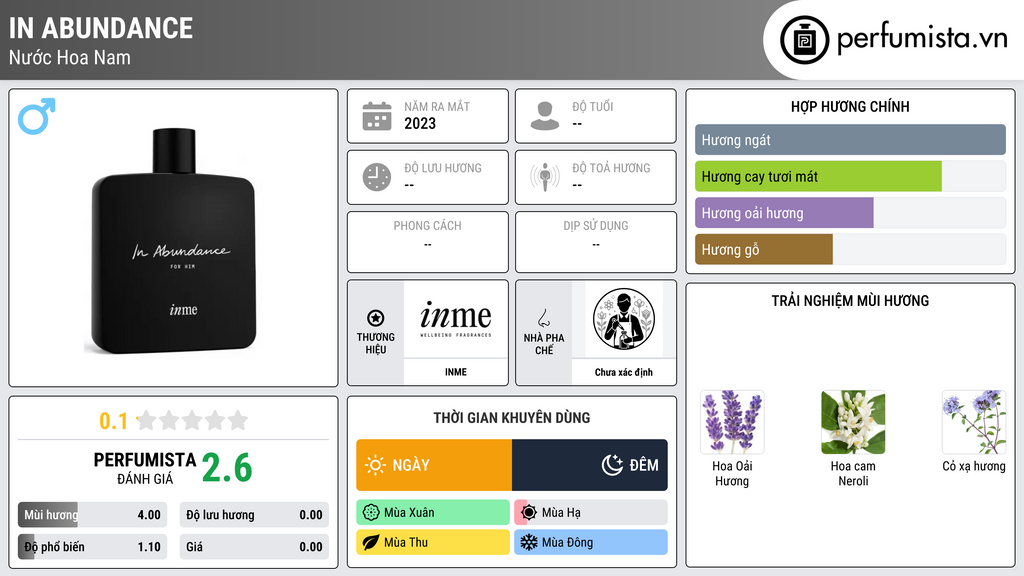Click the In Abundance bottle image
The height and width of the screenshot is (576, 1024).
[x=173, y=241]
